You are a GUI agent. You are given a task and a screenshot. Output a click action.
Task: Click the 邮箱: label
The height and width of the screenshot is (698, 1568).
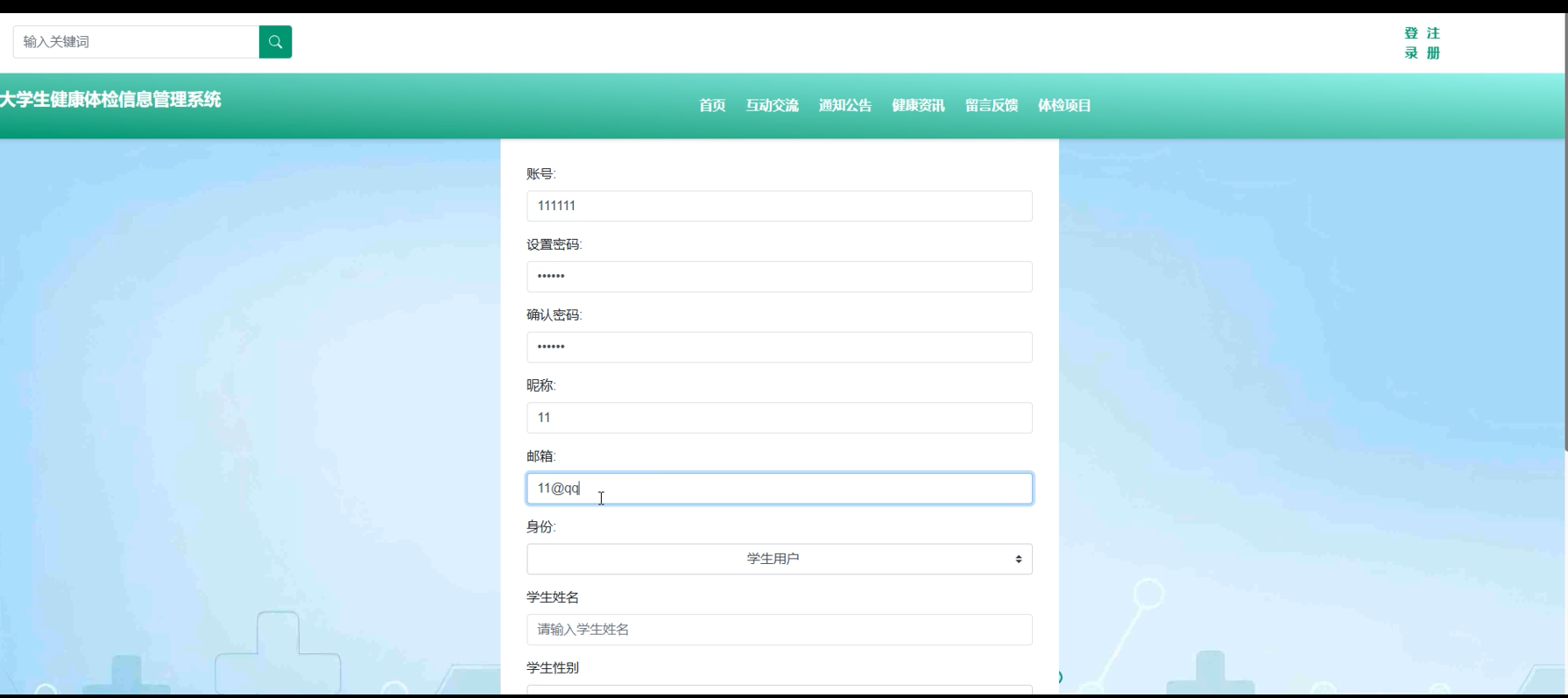541,456
